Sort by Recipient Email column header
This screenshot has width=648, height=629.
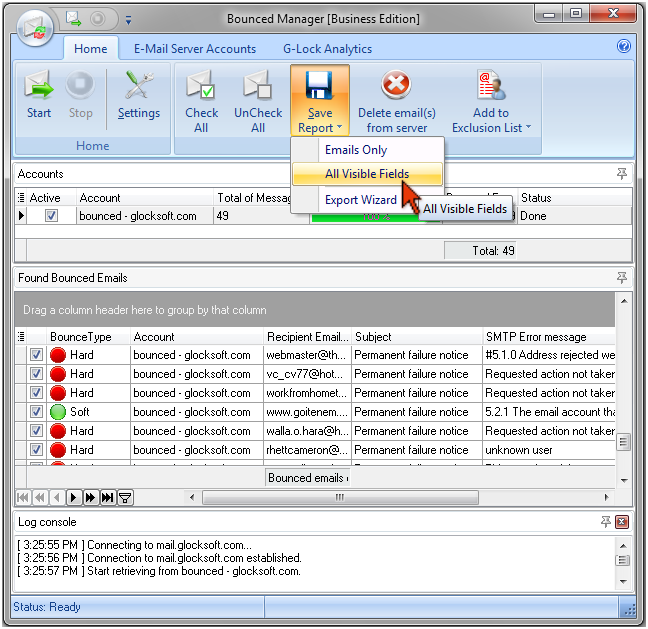(x=307, y=337)
